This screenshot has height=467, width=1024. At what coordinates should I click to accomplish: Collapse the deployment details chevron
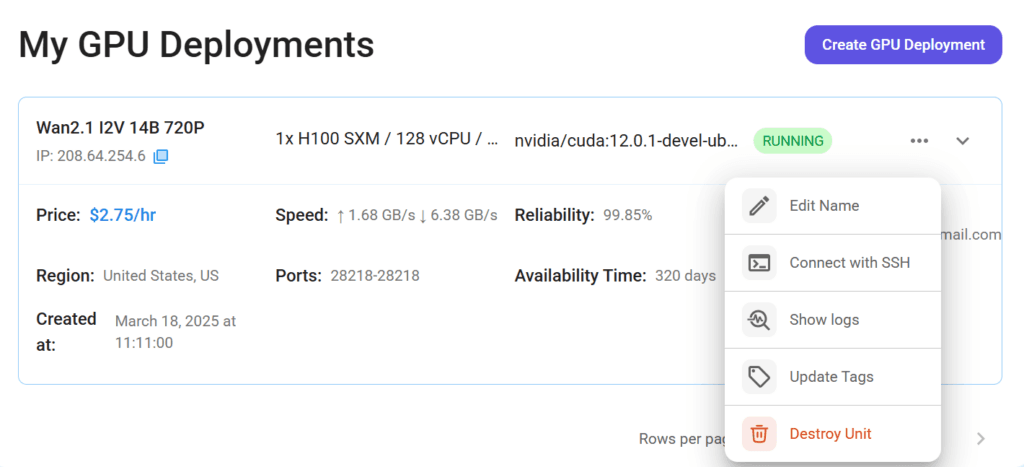(963, 141)
